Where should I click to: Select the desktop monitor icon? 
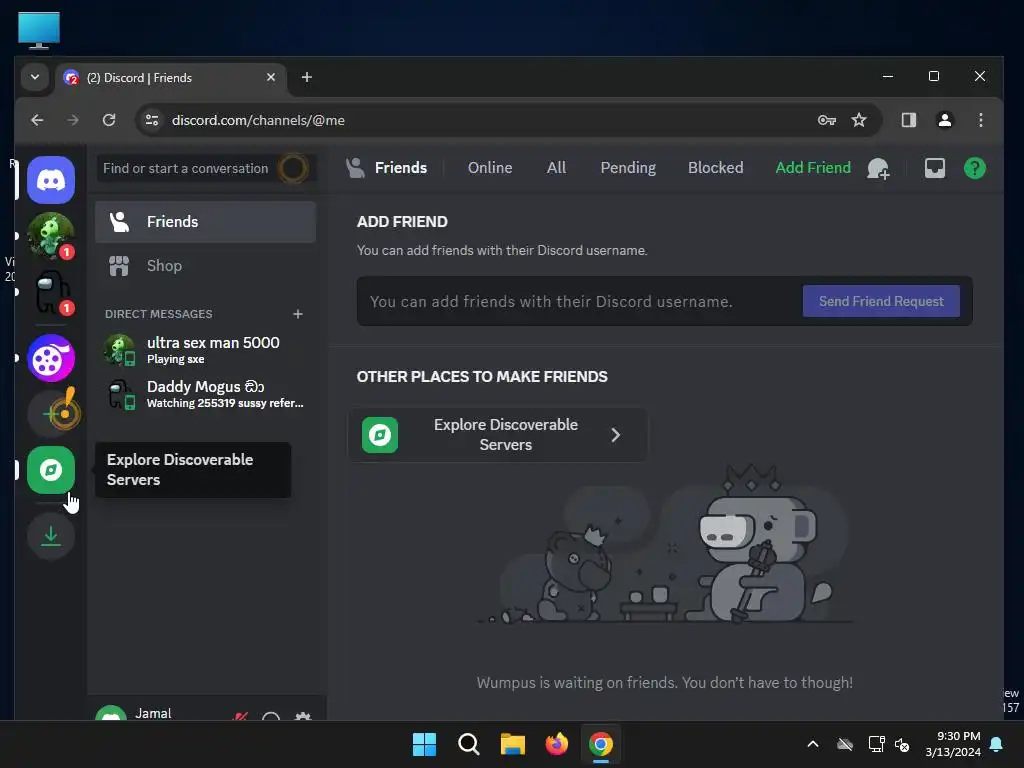pos(39,30)
